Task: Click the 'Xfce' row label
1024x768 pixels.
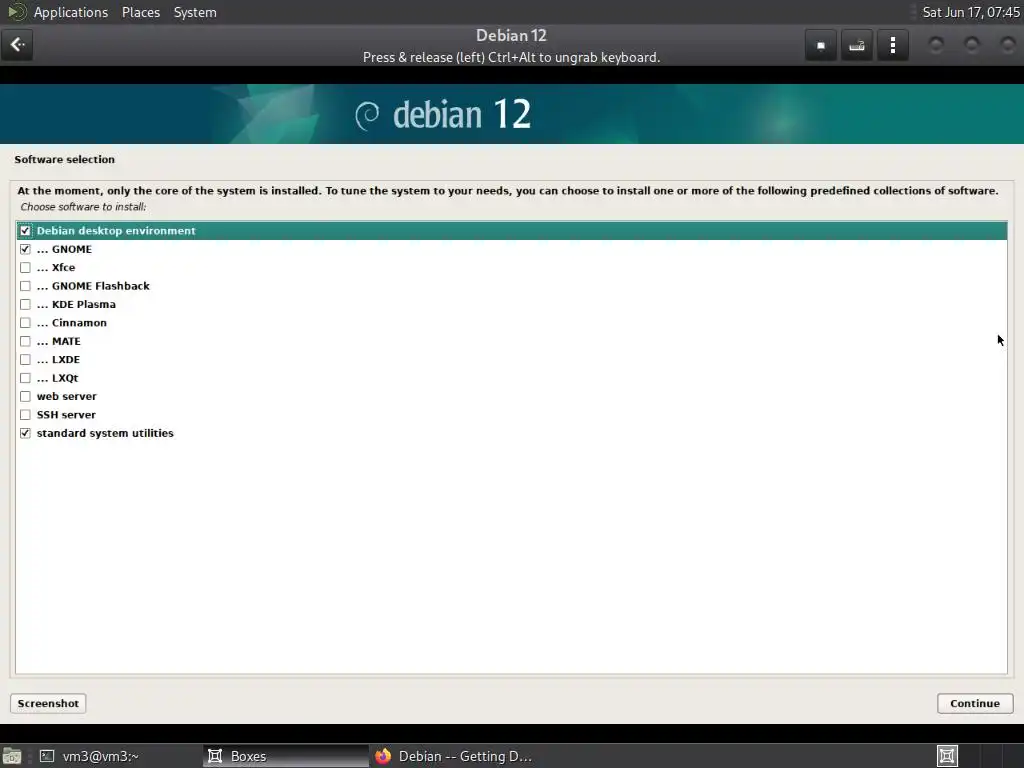Action: pyautogui.click(x=63, y=267)
